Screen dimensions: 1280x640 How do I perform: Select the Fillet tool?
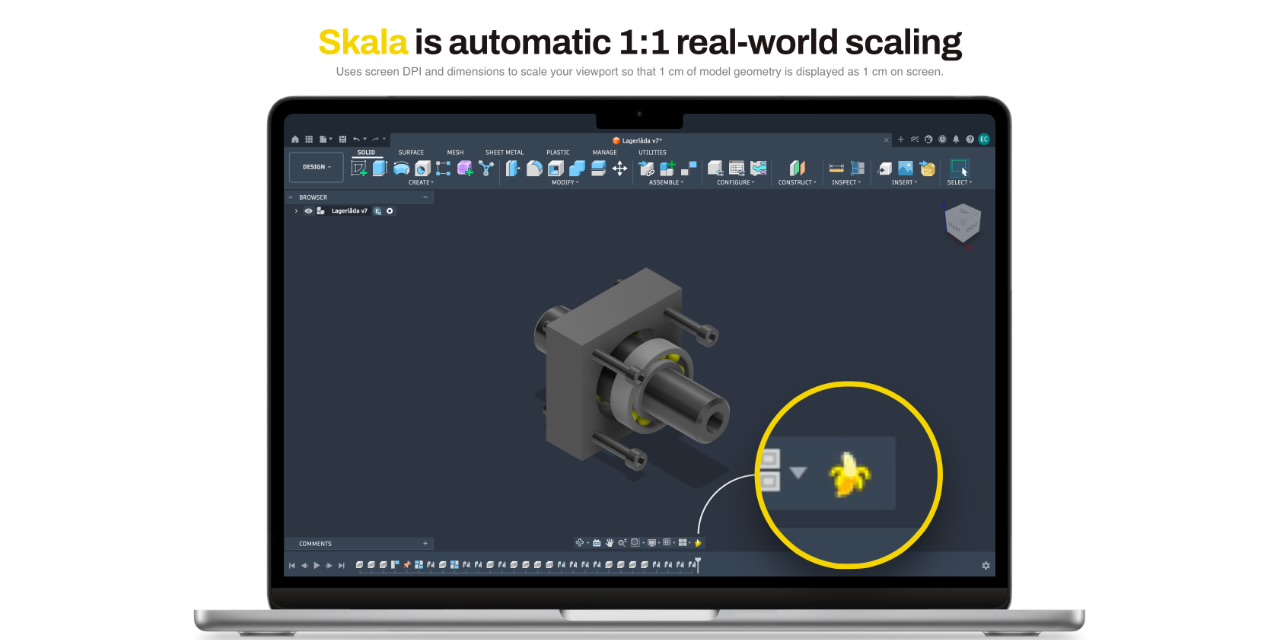534,168
